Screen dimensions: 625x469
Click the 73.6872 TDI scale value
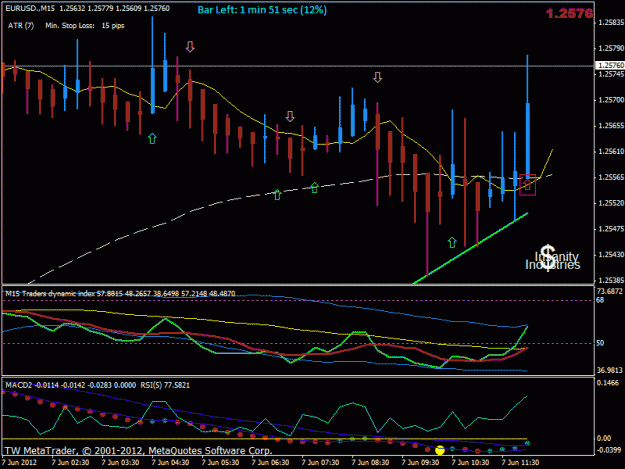tap(609, 292)
